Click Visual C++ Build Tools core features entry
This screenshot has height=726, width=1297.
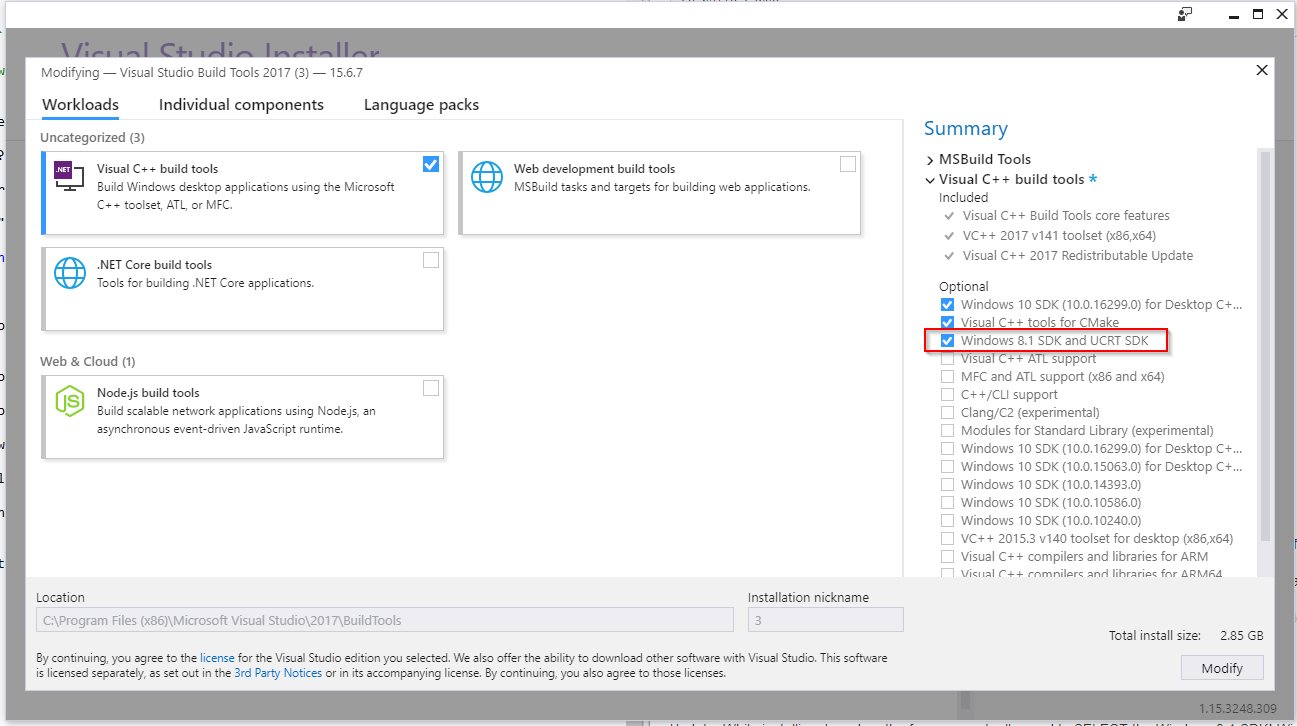[x=1066, y=215]
